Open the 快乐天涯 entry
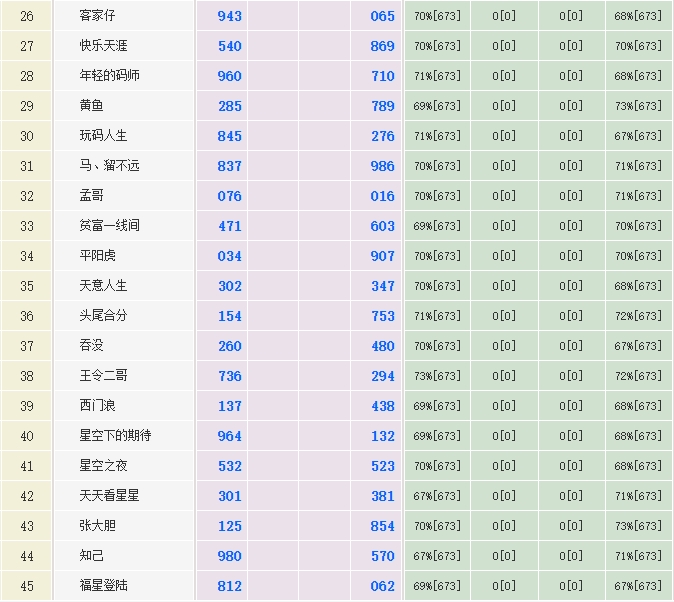This screenshot has width=674, height=602. point(104,46)
